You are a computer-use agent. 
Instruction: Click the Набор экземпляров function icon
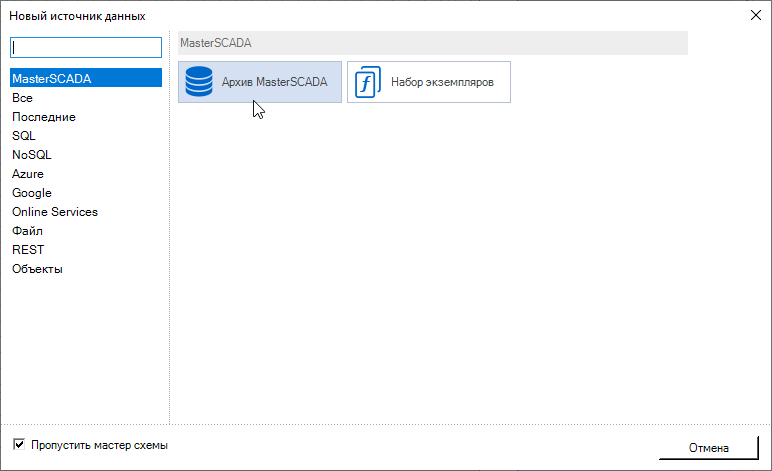[368, 82]
